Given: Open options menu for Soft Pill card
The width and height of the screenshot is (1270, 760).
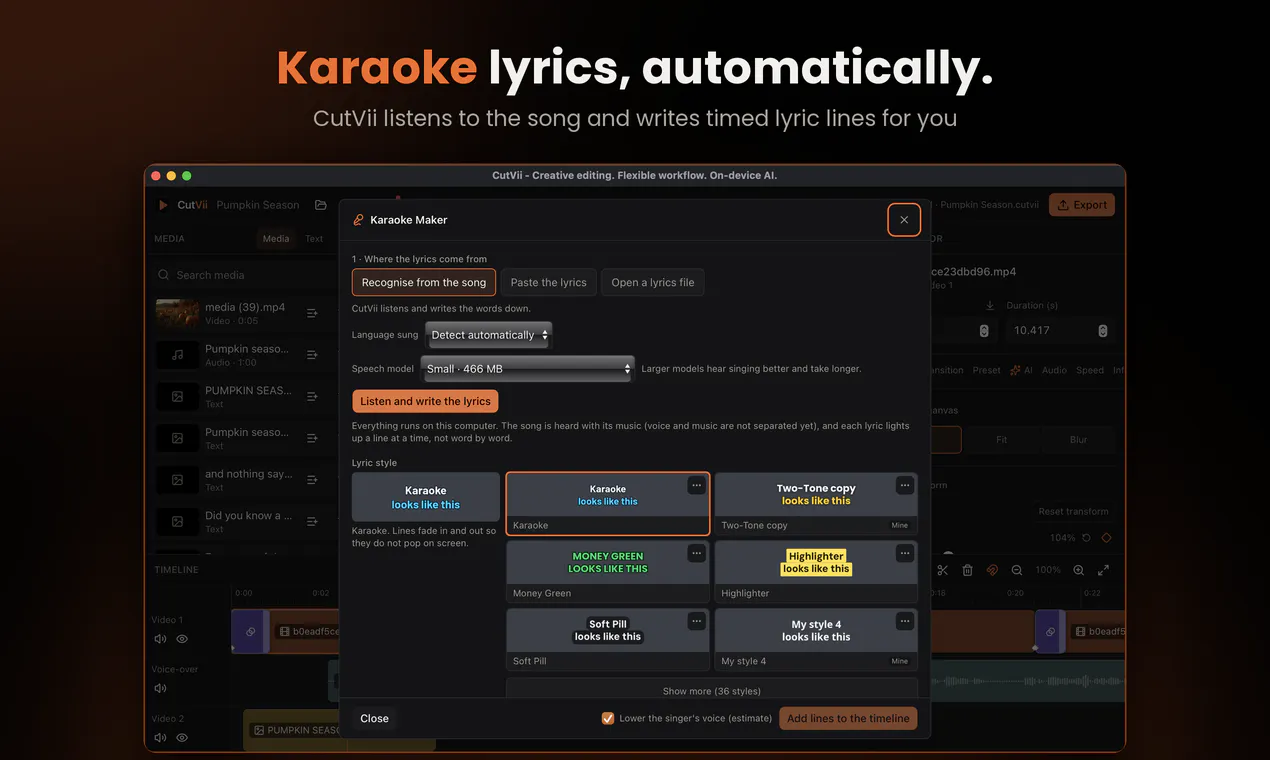Looking at the screenshot, I should 696,621.
